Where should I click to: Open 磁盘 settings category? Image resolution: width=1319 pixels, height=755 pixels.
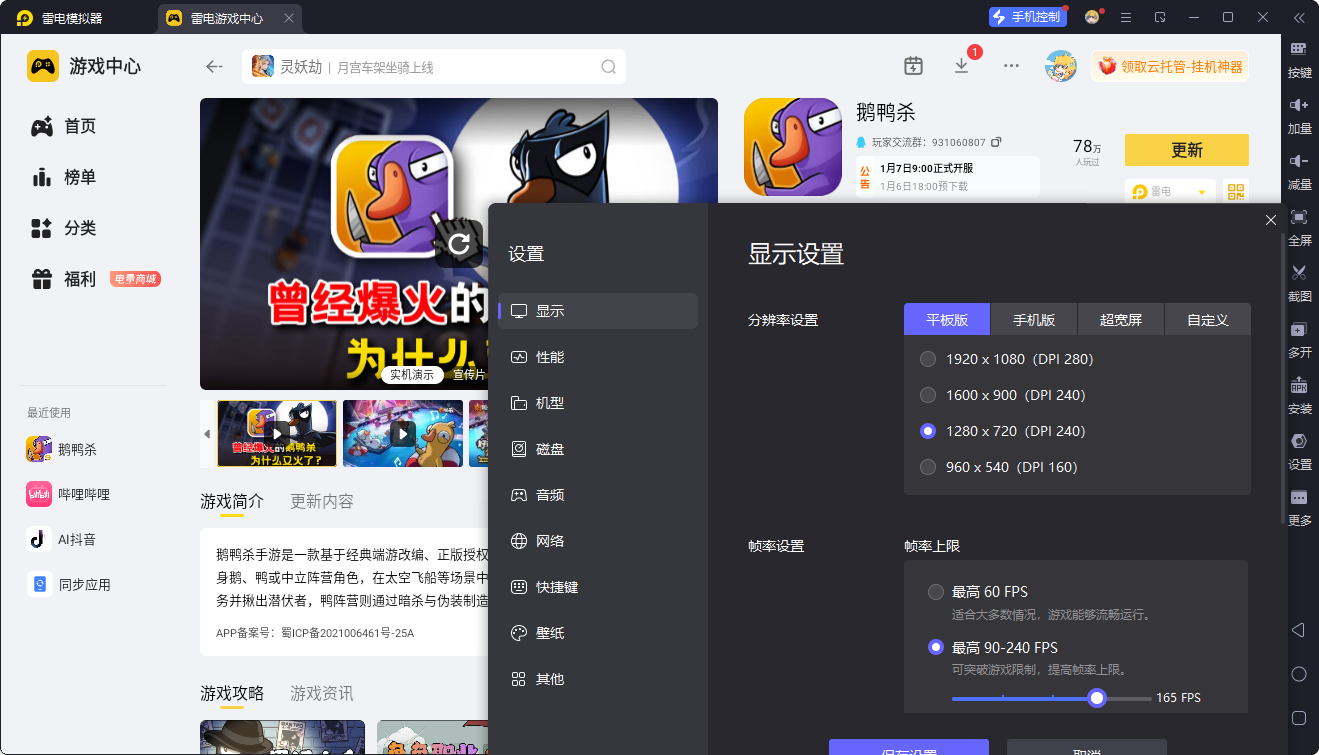pos(598,449)
